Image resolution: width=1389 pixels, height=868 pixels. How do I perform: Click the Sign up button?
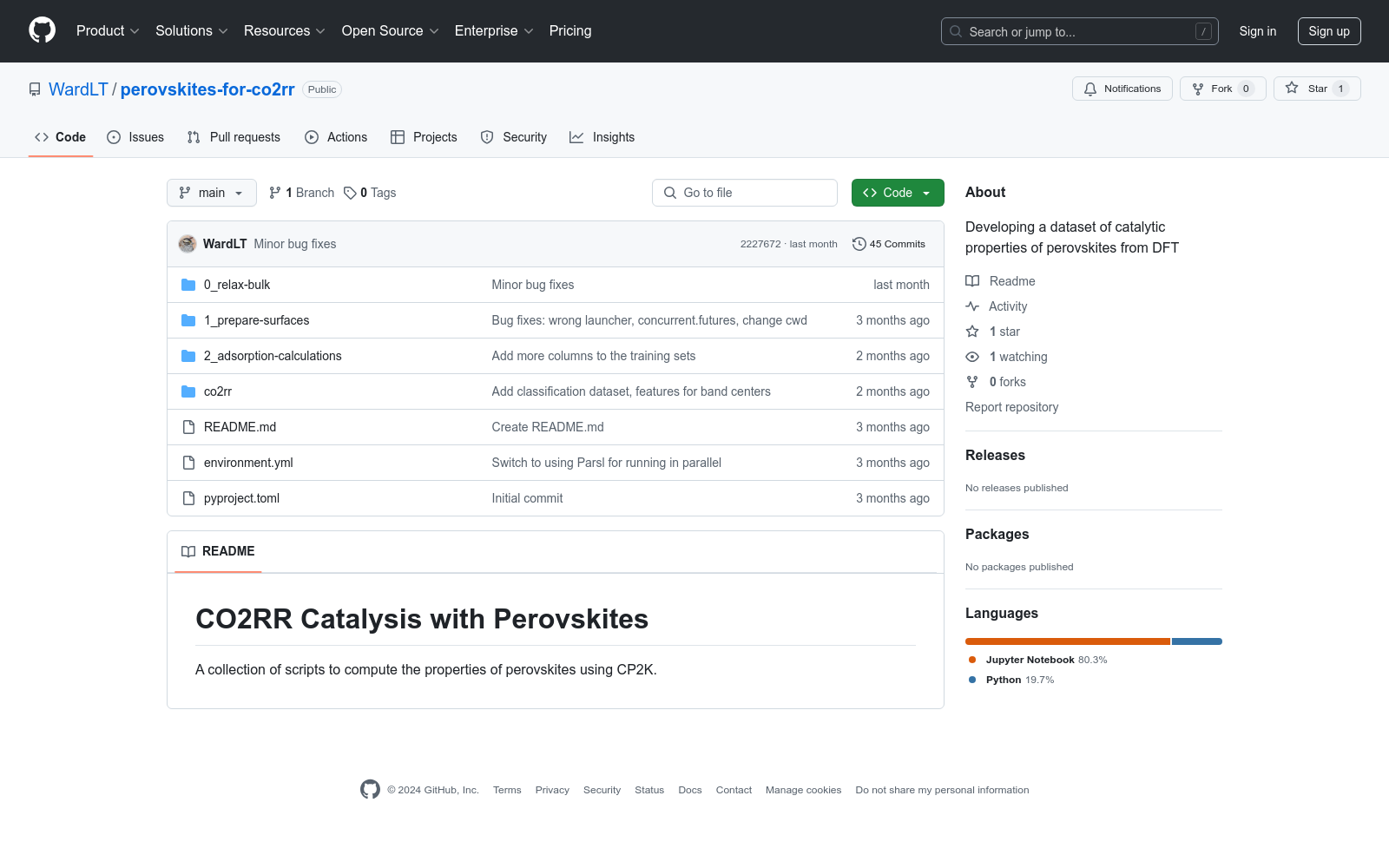tap(1329, 31)
